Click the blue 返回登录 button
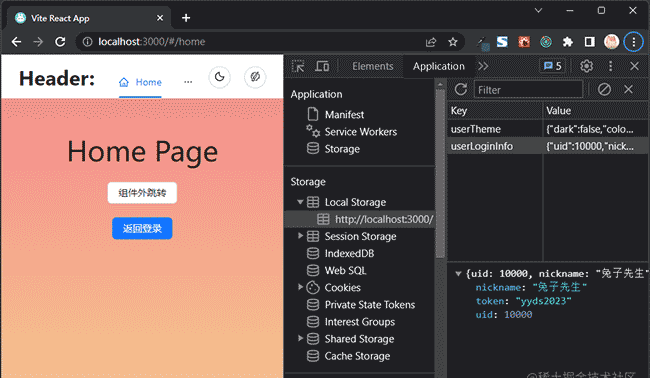The width and height of the screenshot is (650, 378). 142,228
